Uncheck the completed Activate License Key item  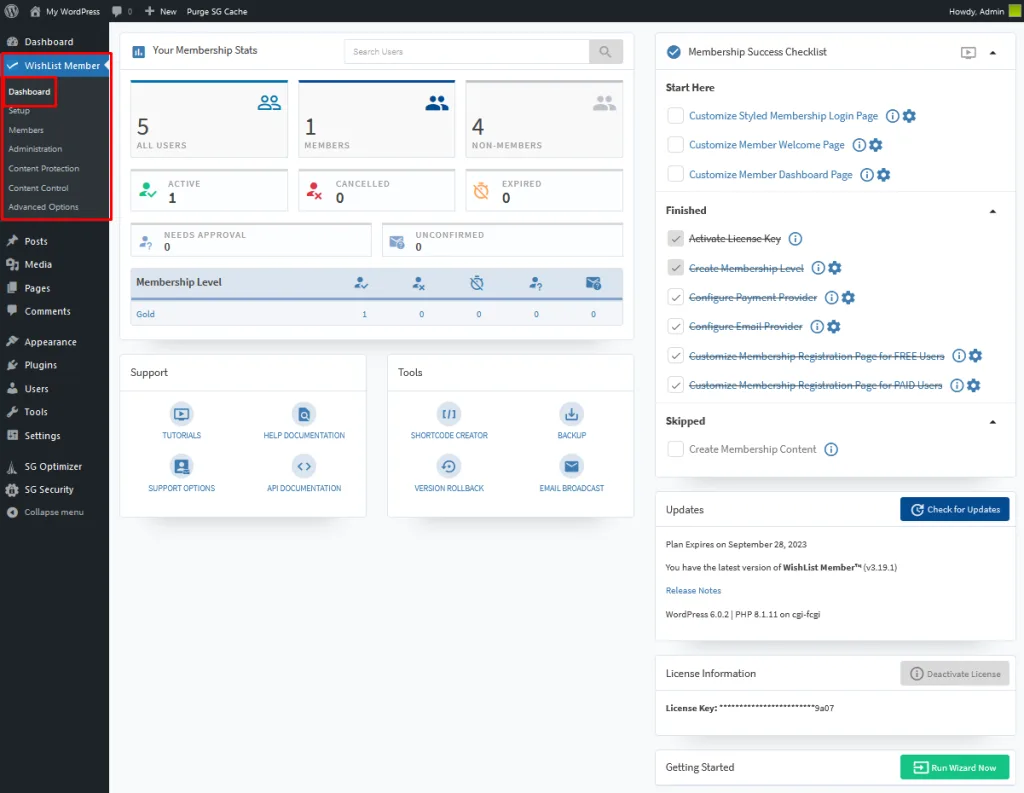tap(675, 239)
